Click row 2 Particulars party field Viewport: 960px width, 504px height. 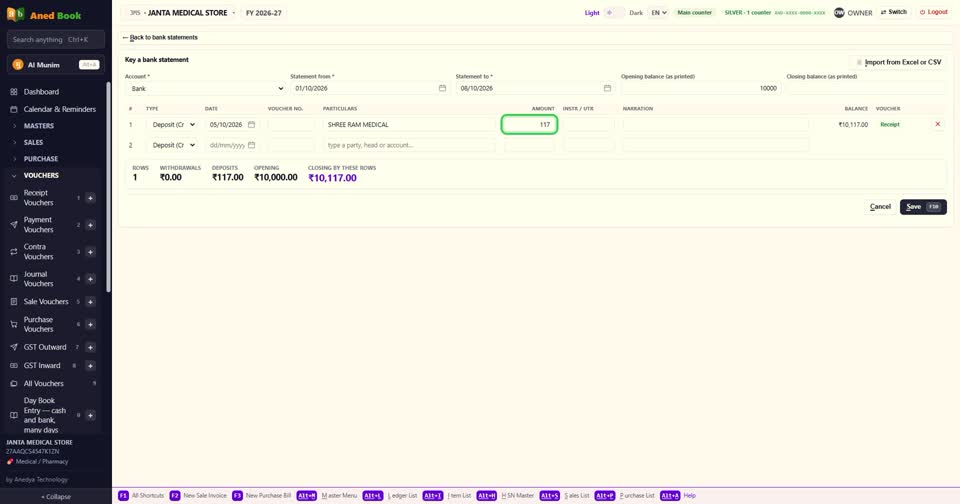click(x=409, y=145)
